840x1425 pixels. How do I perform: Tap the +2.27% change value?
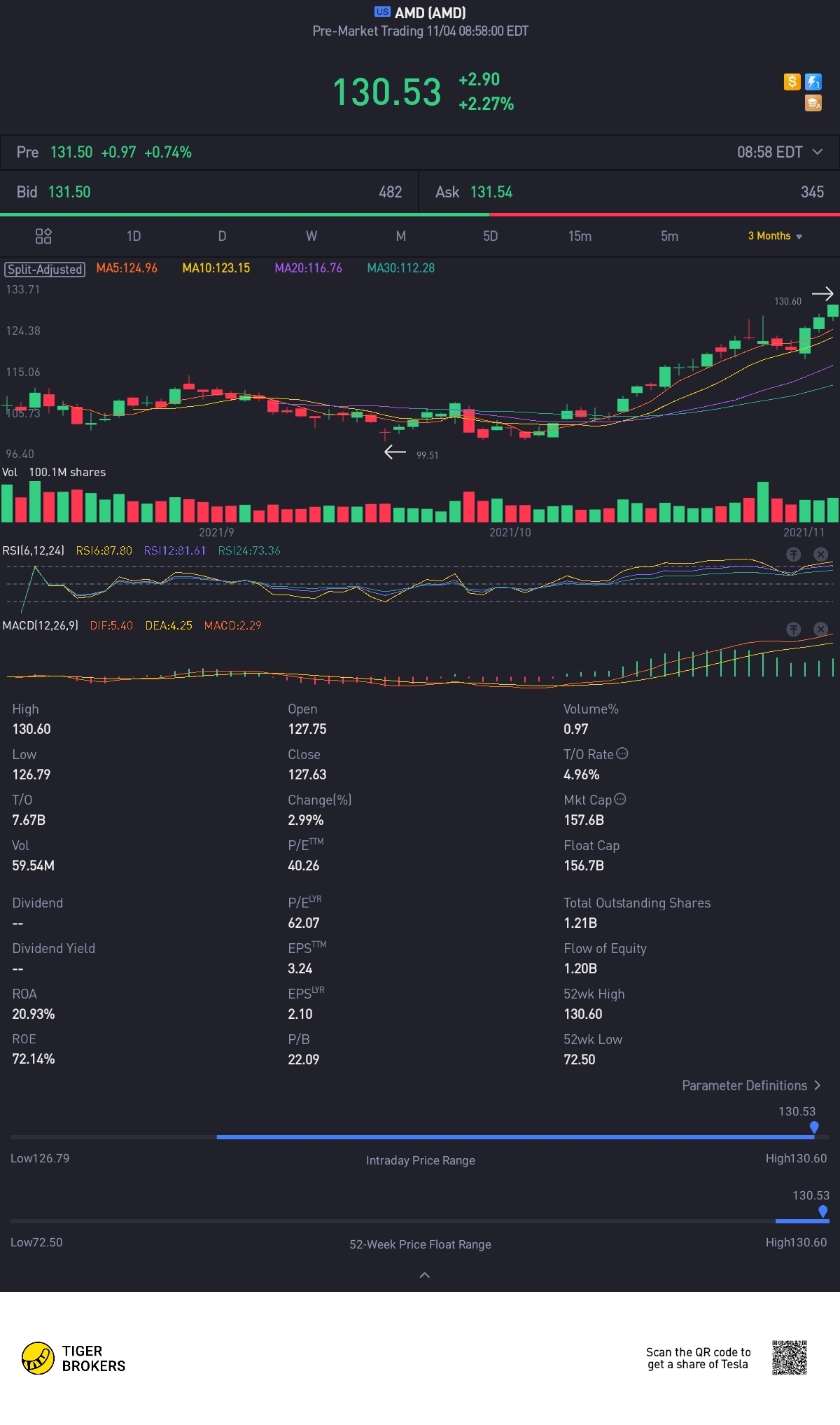point(486,104)
